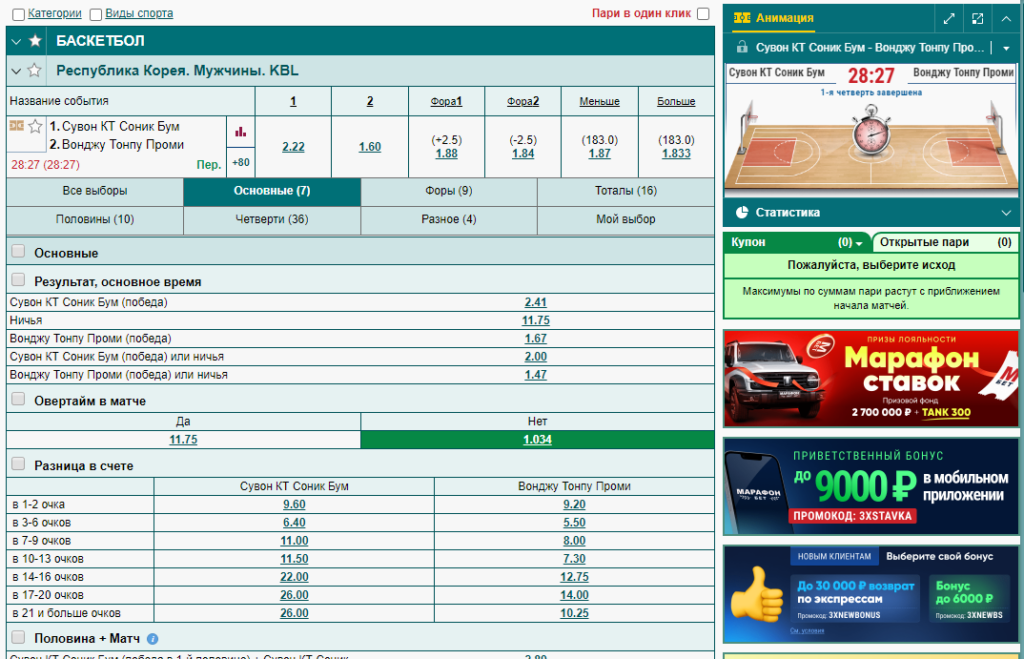The image size is (1024, 659).
Task: Open the new clients bonus choice banner
Action: point(871,594)
